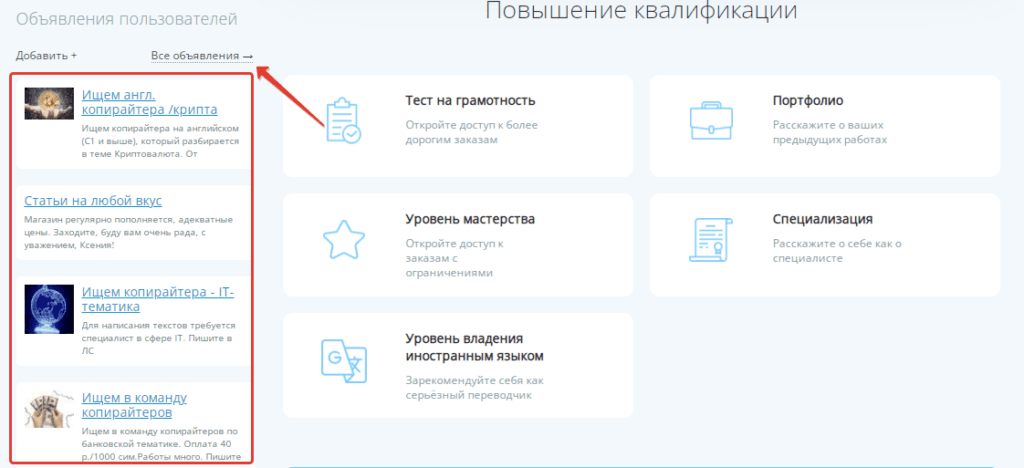The width and height of the screenshot is (1024, 468).
Task: Click the bitcoin thumbnail of the crypto ad
Action: tap(49, 103)
